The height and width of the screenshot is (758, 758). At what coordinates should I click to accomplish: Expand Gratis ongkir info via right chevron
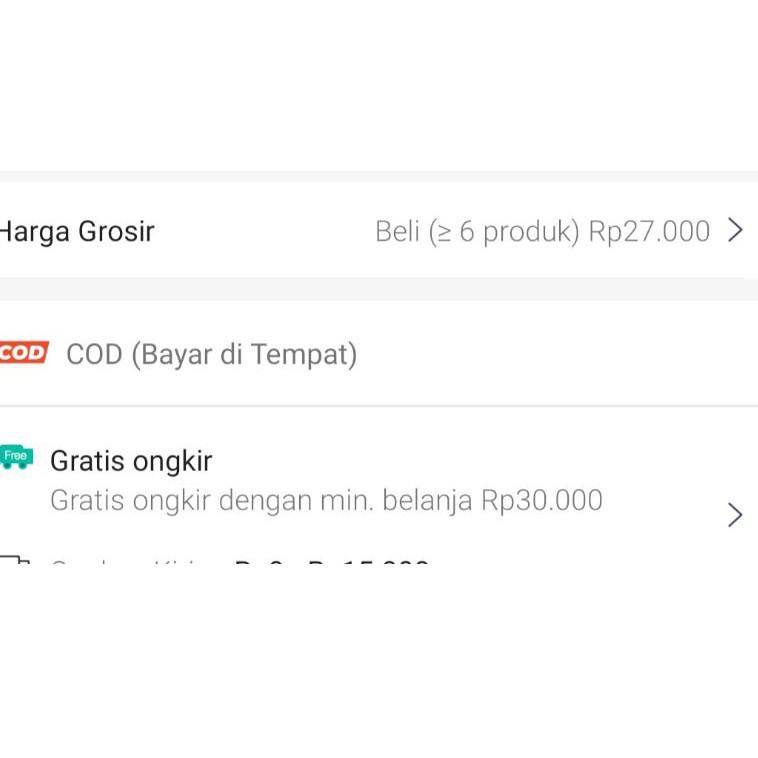[735, 515]
